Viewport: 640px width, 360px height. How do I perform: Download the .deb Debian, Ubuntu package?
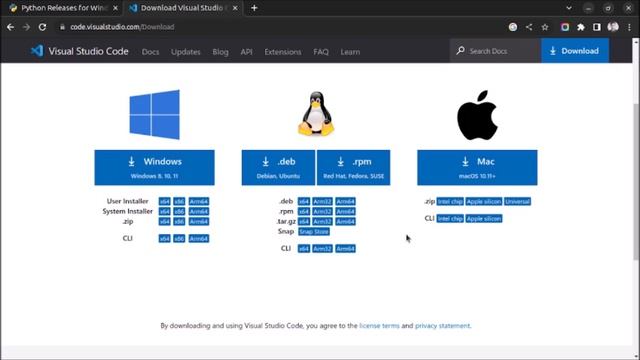click(x=278, y=167)
